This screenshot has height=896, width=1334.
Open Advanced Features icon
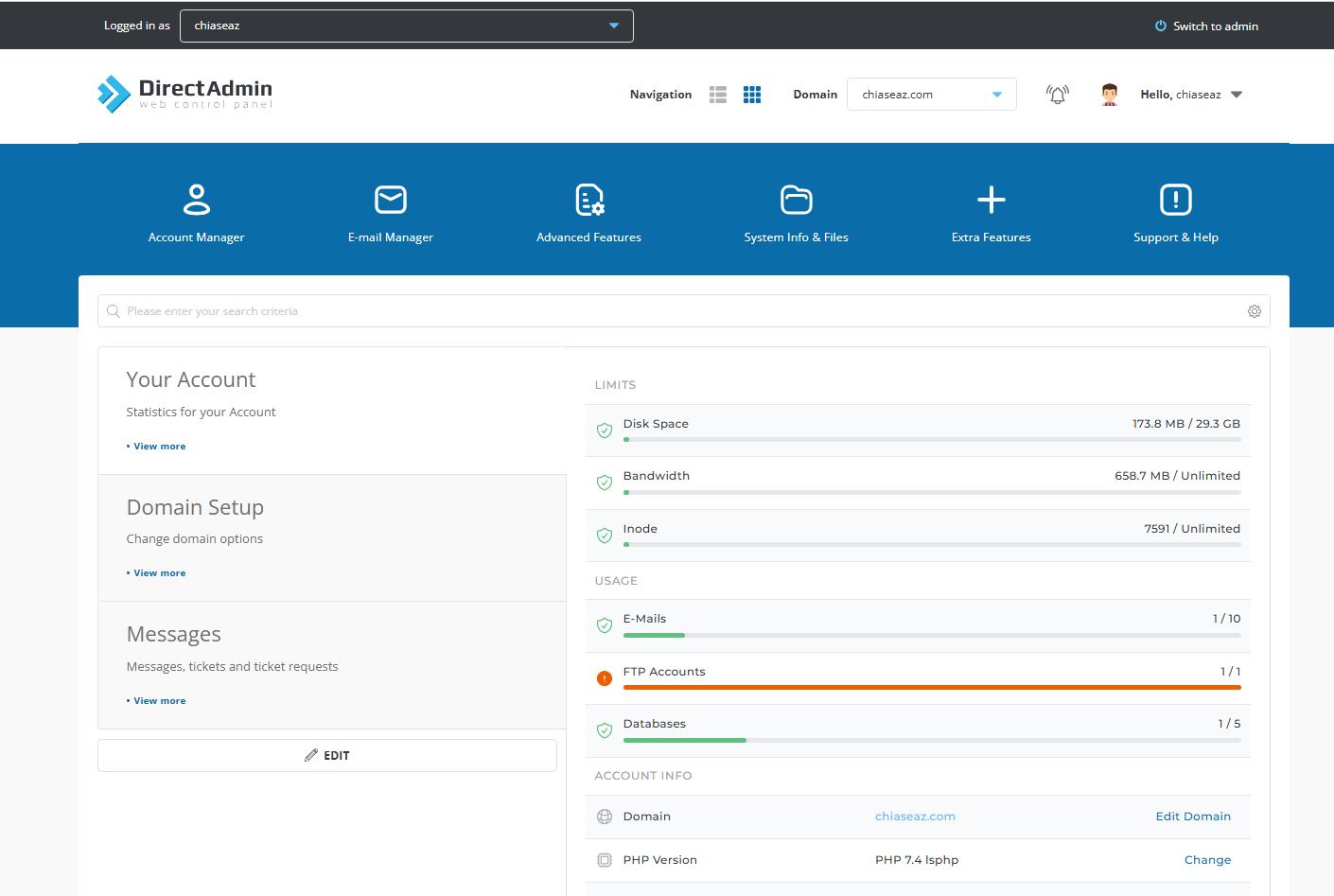[x=588, y=200]
